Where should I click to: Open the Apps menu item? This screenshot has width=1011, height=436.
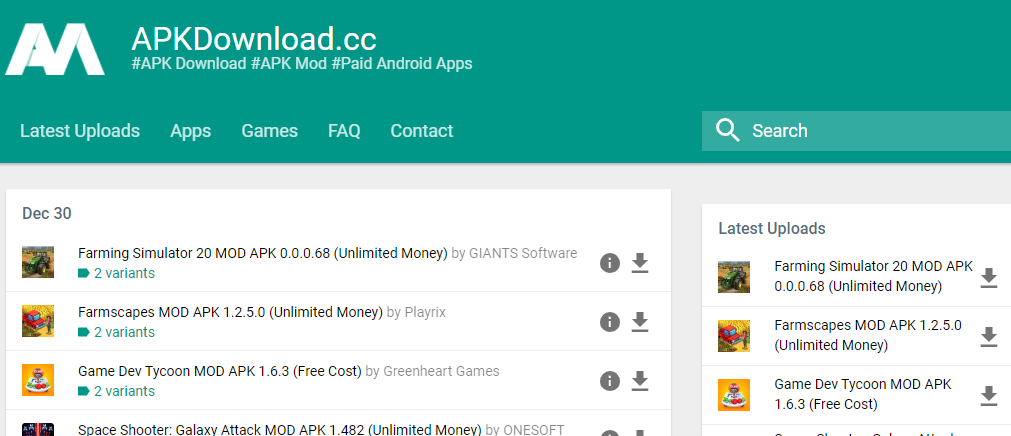click(190, 131)
